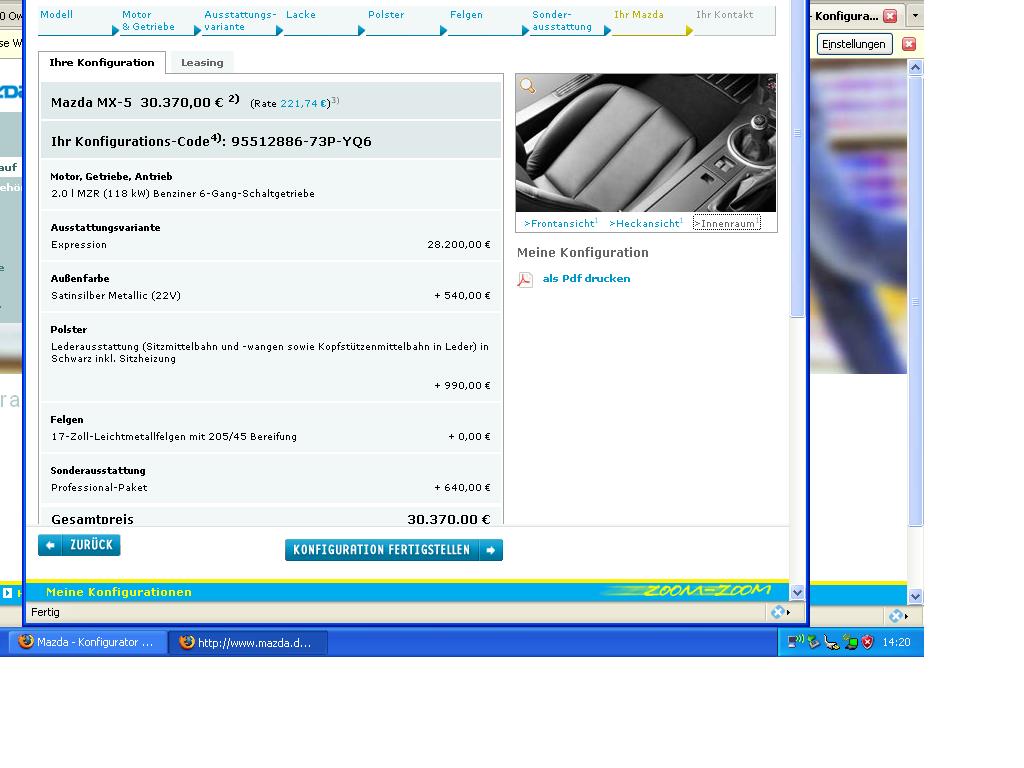Open the tab list dropdown arrow
The image size is (1024, 768).
point(914,16)
